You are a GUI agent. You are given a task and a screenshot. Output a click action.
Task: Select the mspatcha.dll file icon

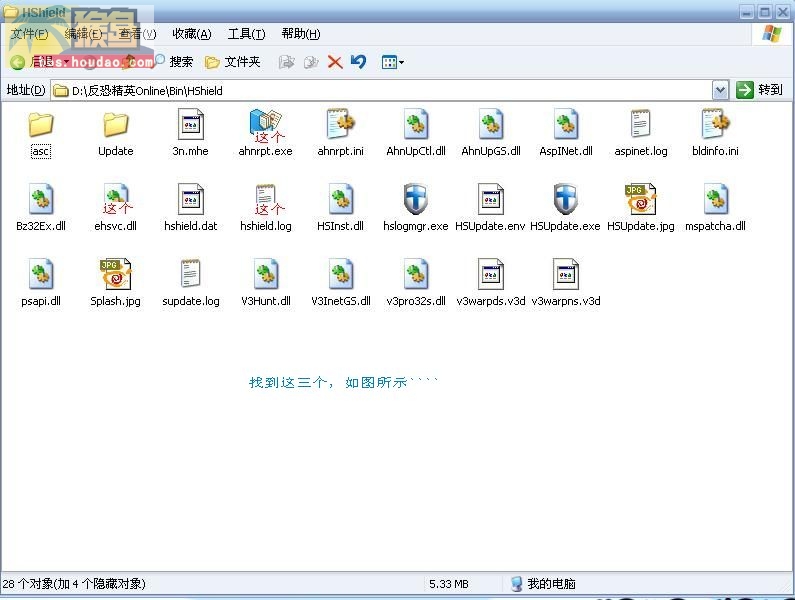point(716,199)
